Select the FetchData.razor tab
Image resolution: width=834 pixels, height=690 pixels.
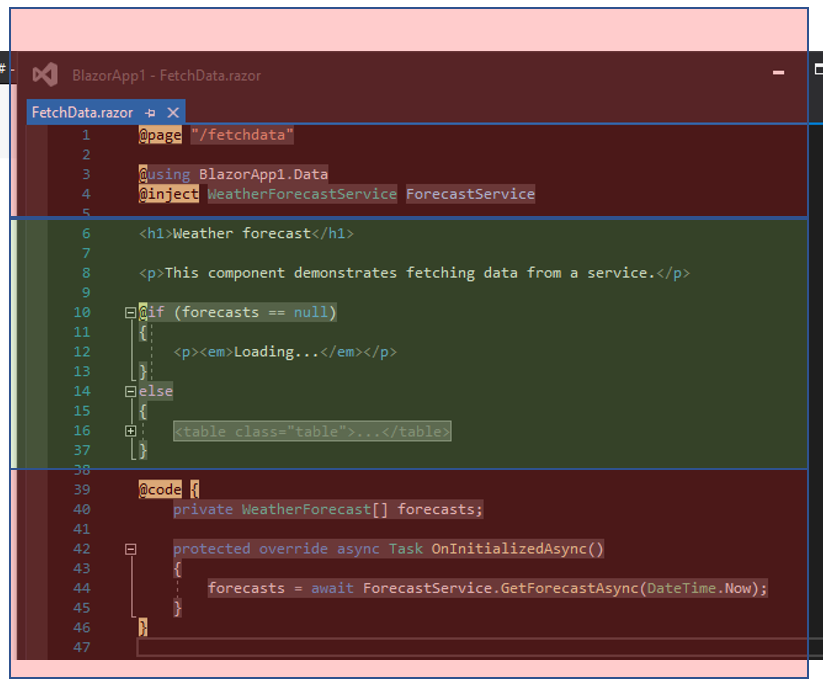point(82,113)
